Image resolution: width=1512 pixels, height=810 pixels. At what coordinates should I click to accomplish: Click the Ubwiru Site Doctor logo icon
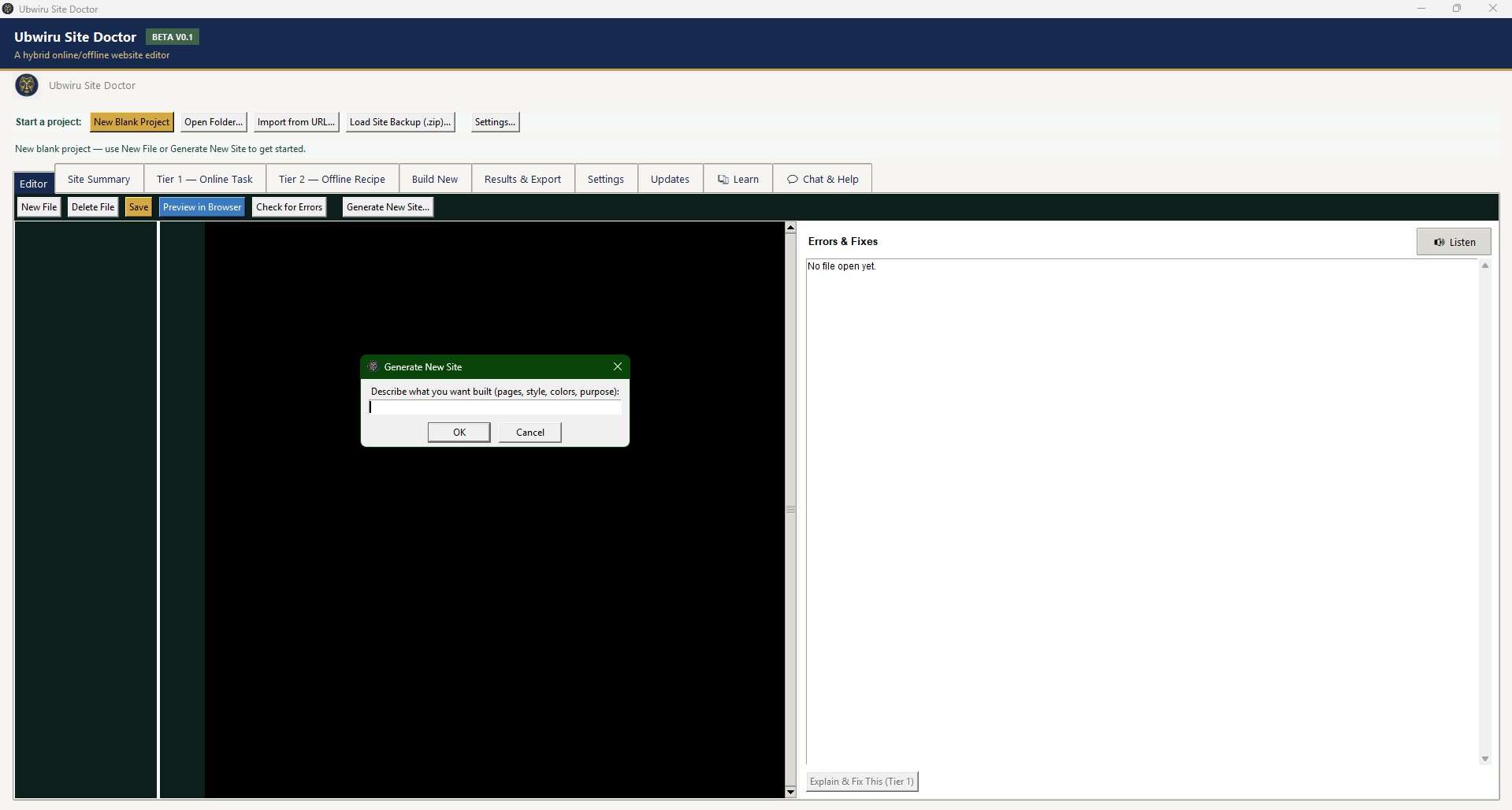[27, 85]
